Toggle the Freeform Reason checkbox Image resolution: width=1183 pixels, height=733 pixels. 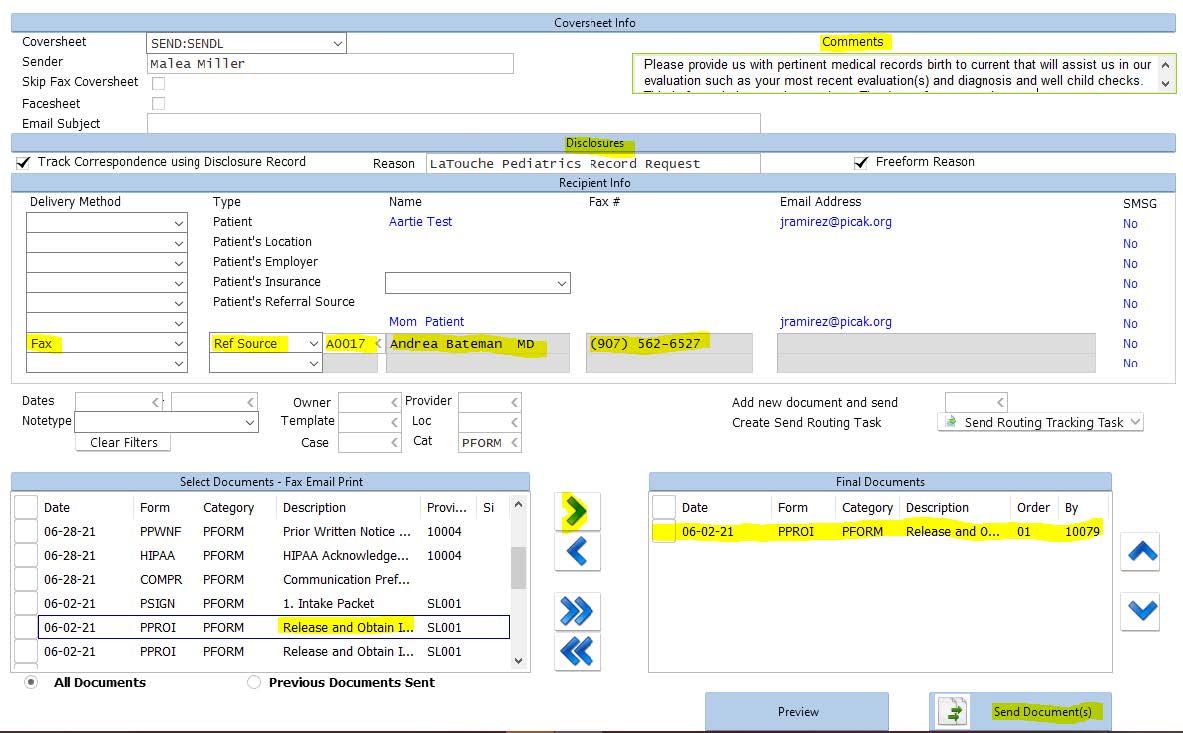pyautogui.click(x=860, y=162)
